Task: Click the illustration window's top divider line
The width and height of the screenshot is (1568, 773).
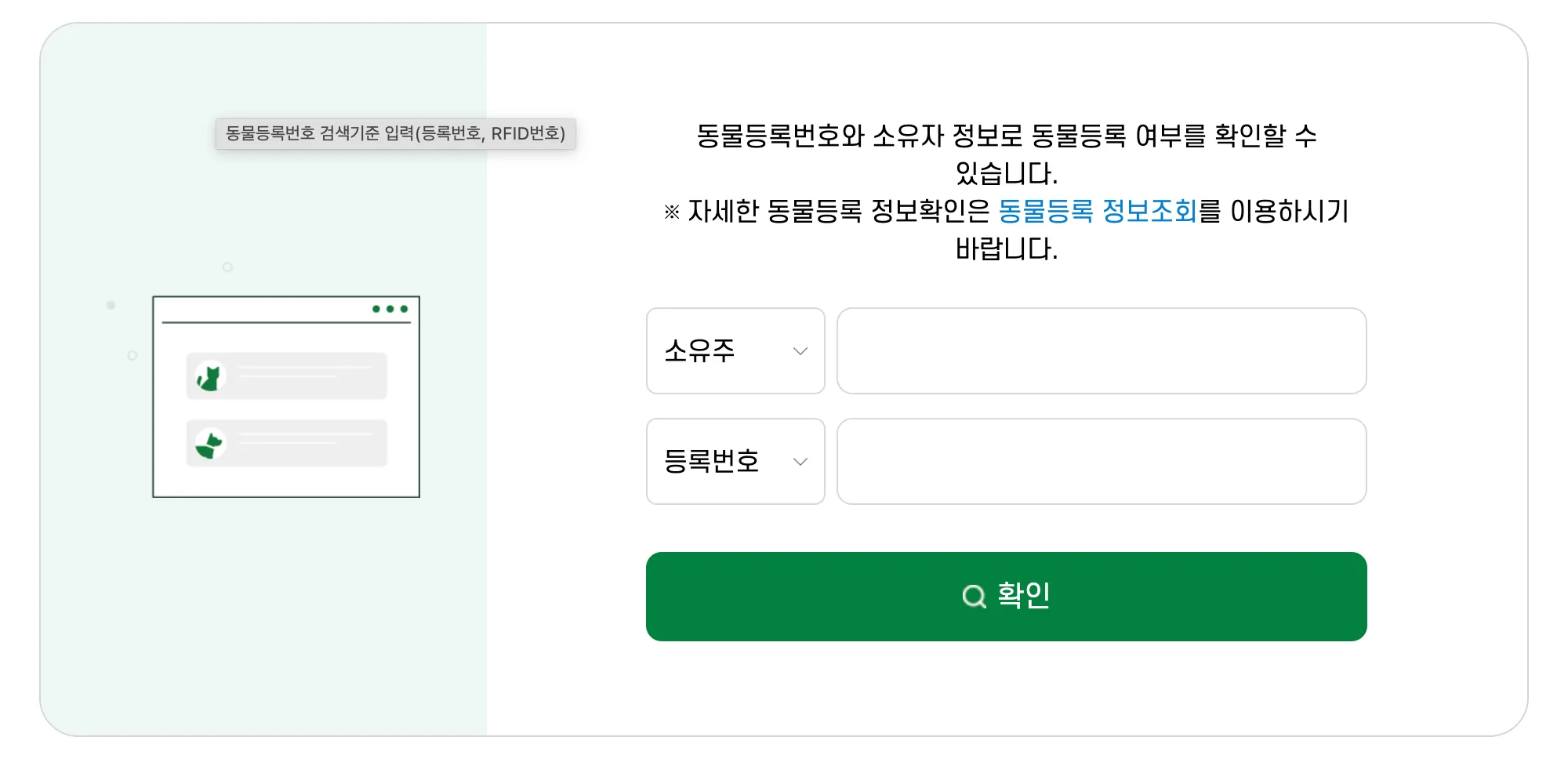Action: click(x=286, y=322)
